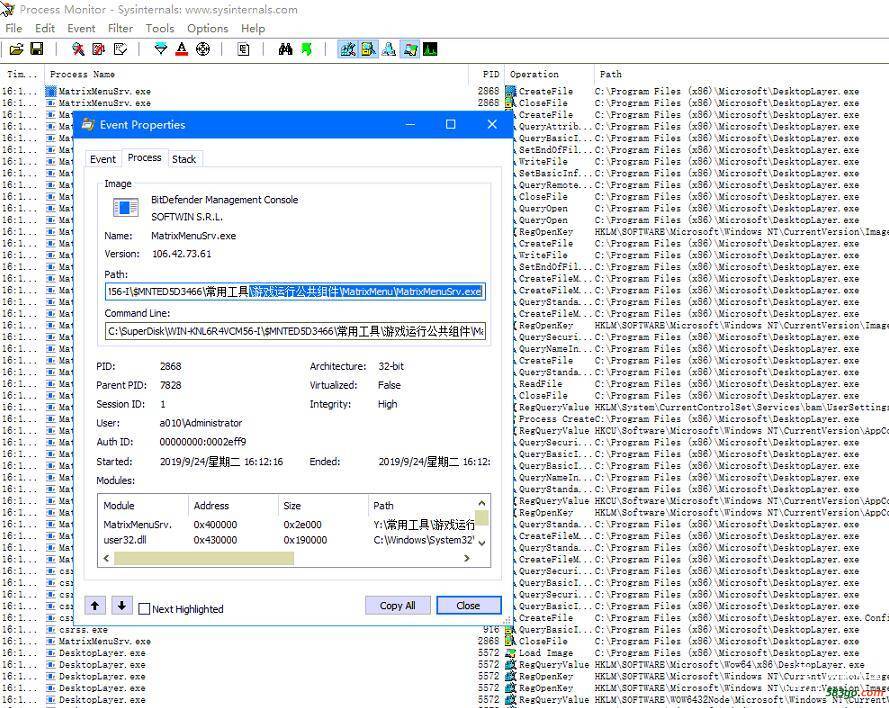
Task: Select the Process Create operation row
Action: pyautogui.click(x=701, y=419)
